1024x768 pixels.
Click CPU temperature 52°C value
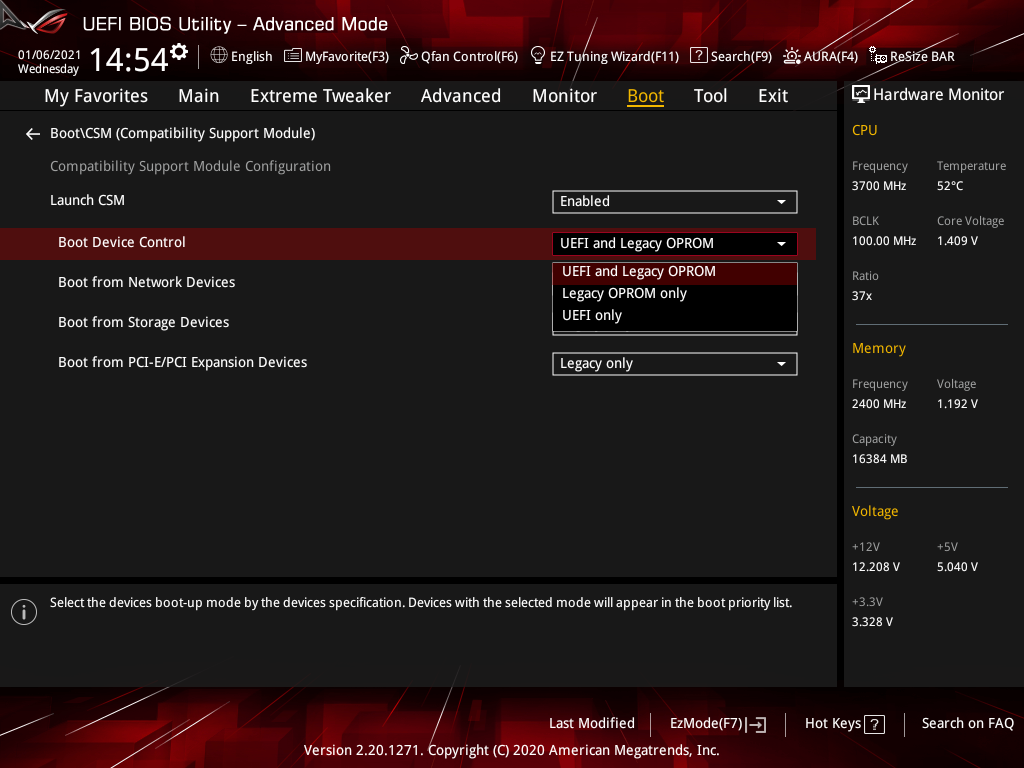(950, 186)
